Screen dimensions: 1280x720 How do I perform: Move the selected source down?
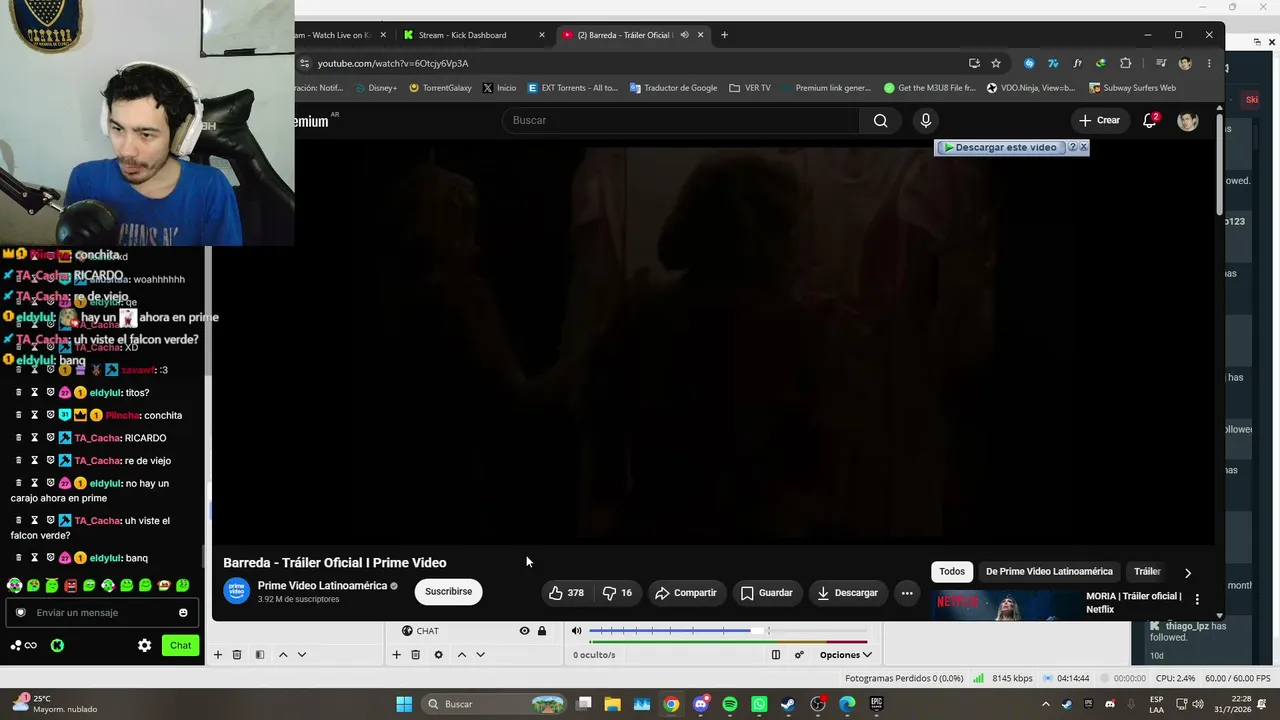pyautogui.click(x=480, y=655)
